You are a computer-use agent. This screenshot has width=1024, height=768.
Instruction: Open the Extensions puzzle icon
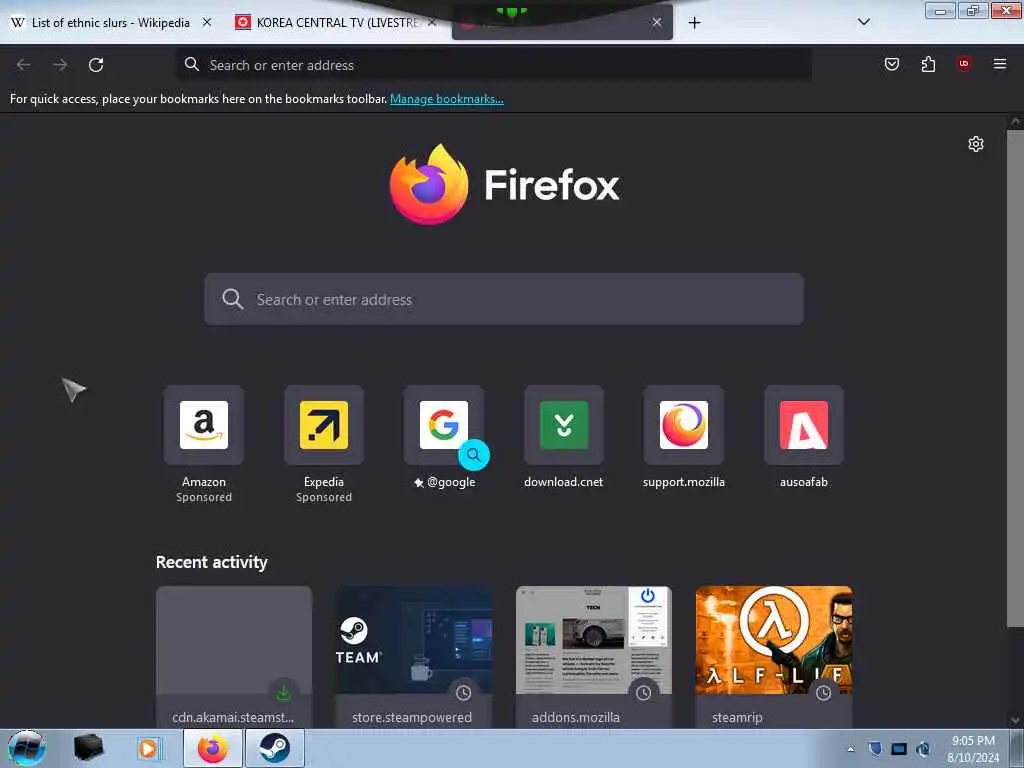click(928, 64)
